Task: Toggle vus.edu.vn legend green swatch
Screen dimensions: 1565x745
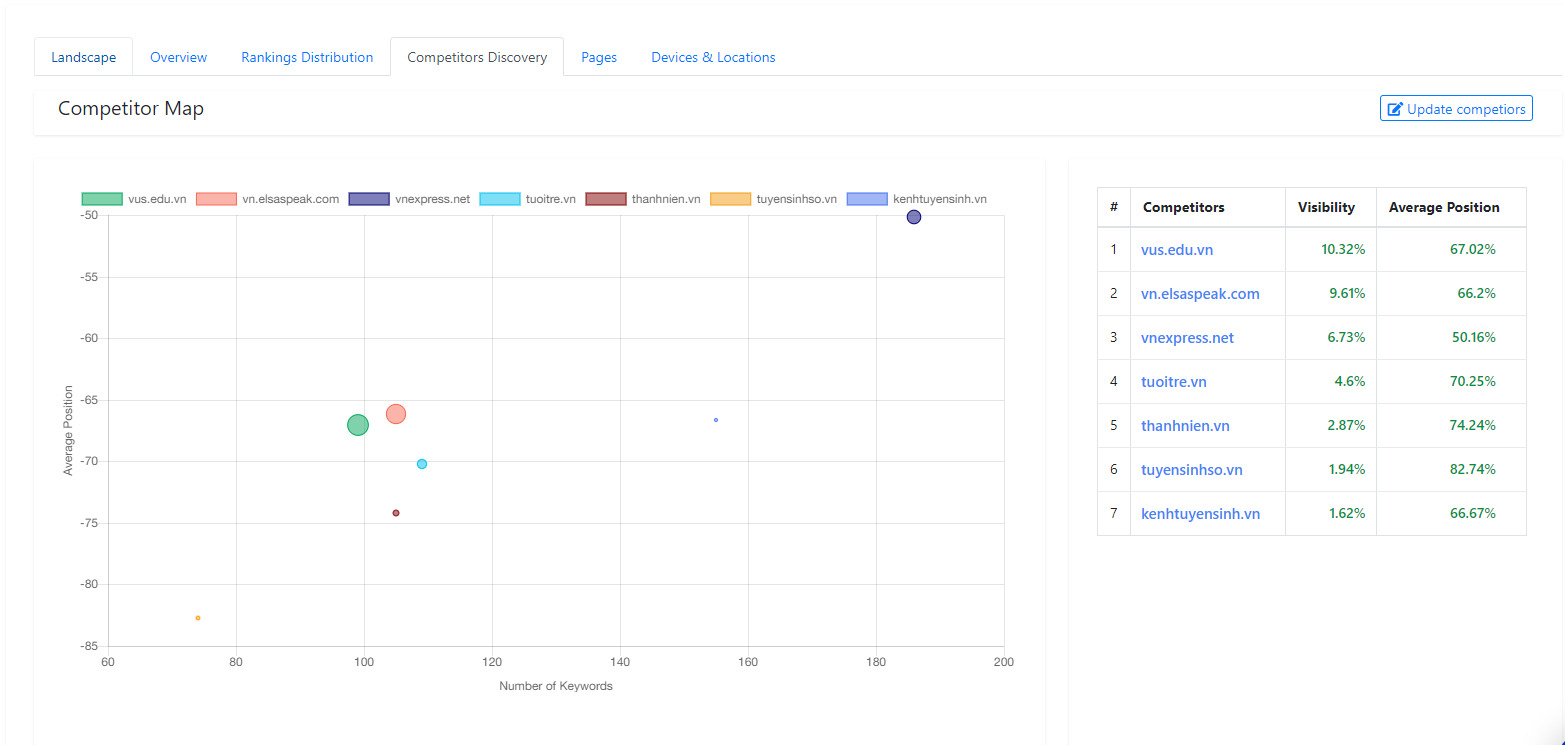Action: (102, 199)
